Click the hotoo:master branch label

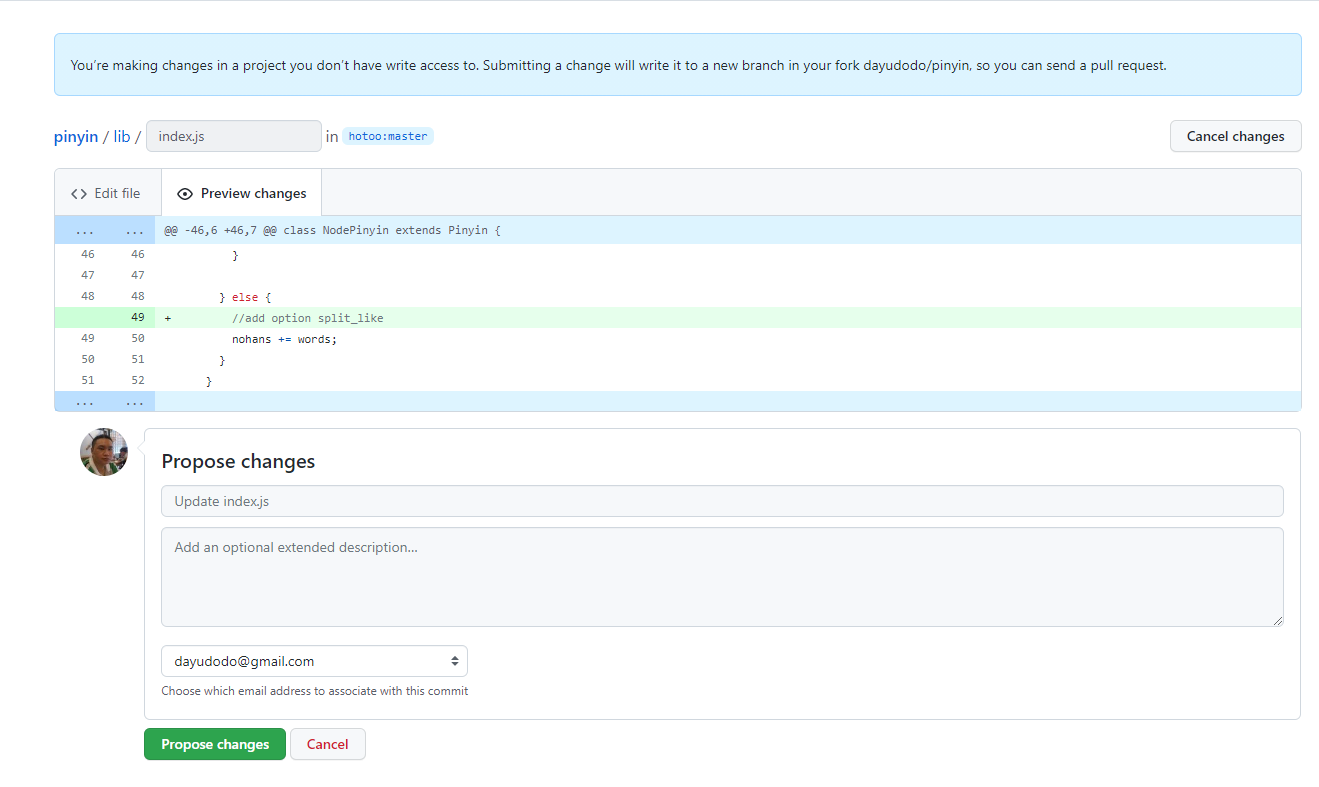click(388, 136)
